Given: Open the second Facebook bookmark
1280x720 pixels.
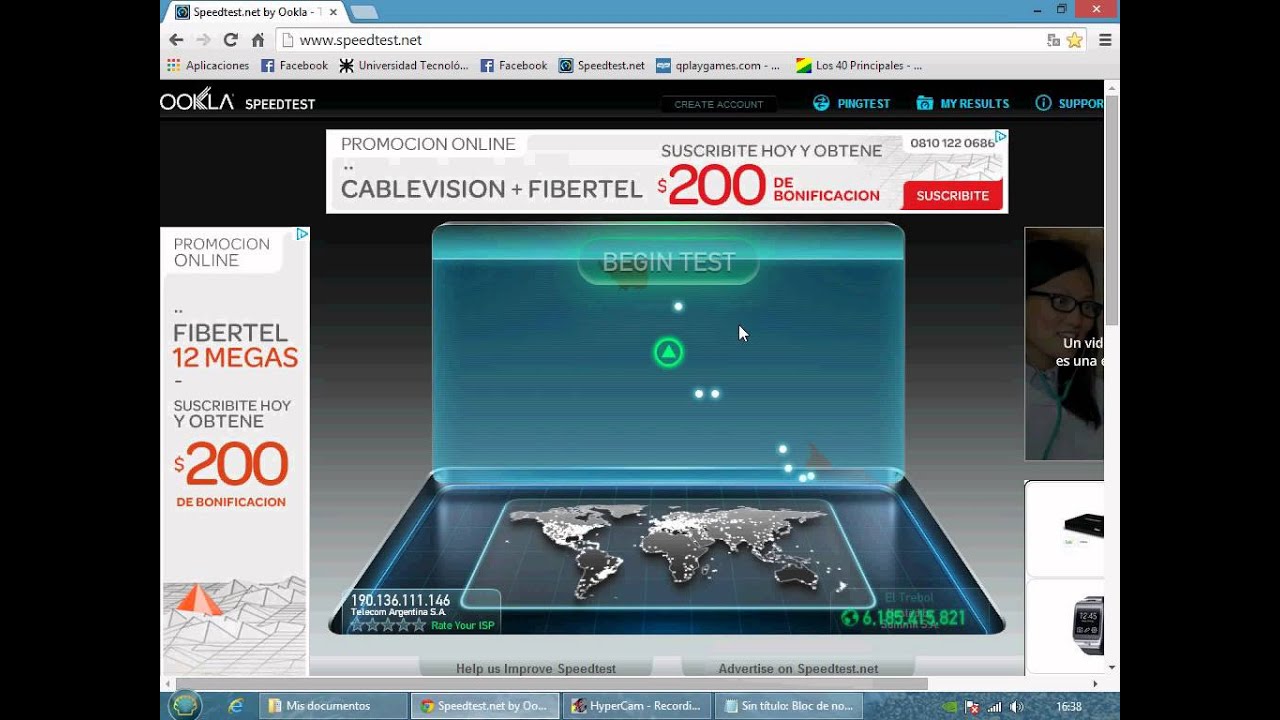Looking at the screenshot, I should tap(514, 65).
